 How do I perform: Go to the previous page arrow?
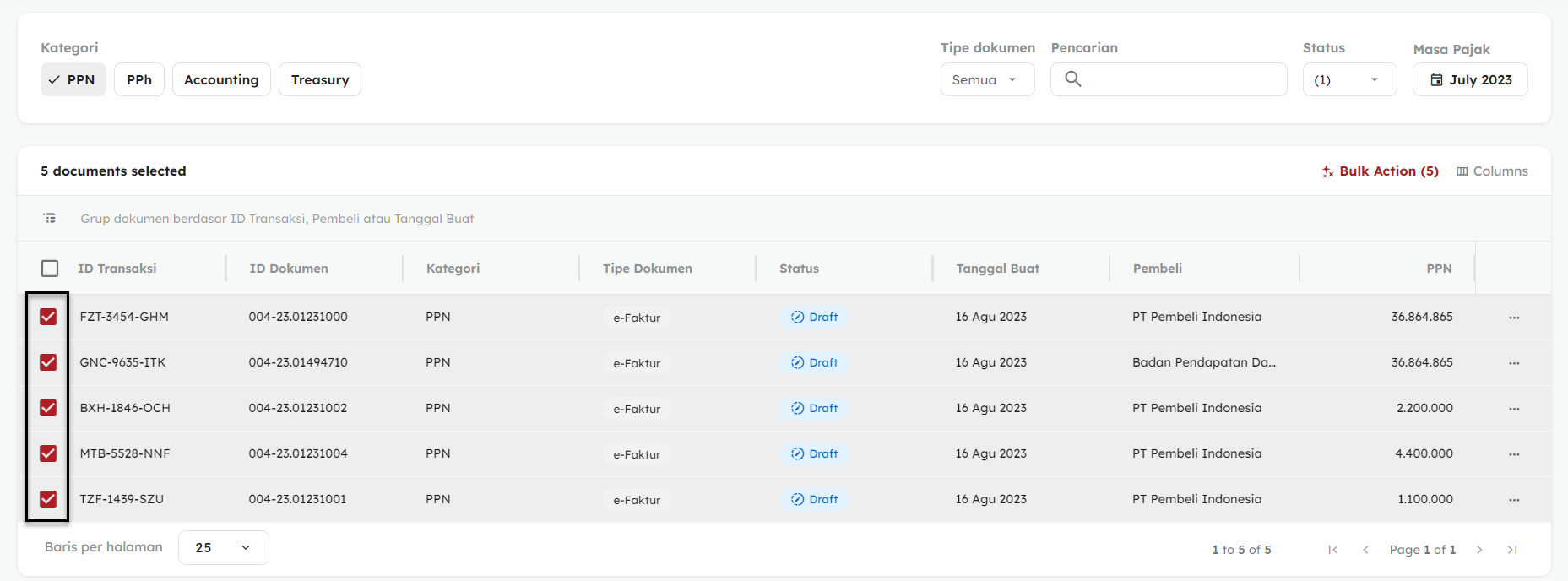(x=1365, y=550)
